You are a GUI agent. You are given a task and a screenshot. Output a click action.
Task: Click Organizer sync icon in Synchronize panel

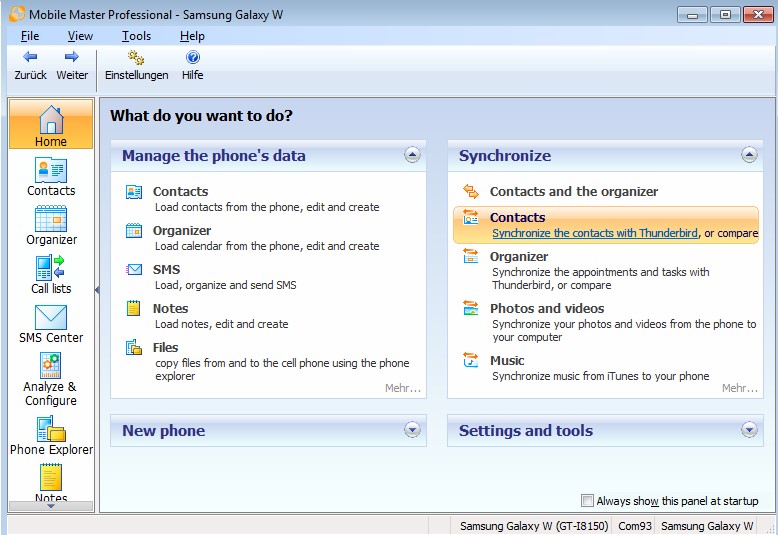click(x=470, y=256)
